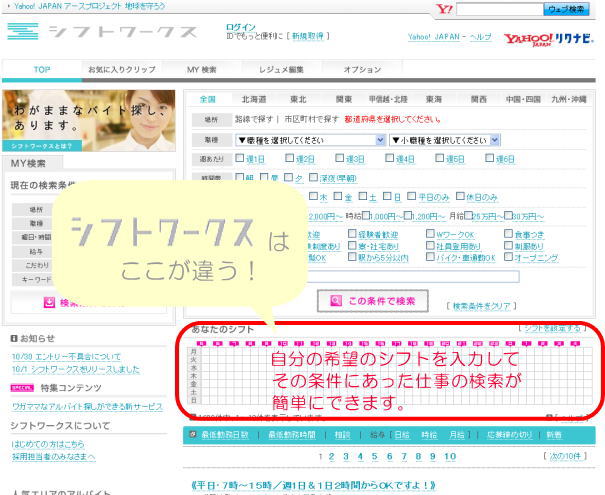Screen dimensions: 605x495
Task: Click the ヘルプ link in header
Action: [480, 37]
